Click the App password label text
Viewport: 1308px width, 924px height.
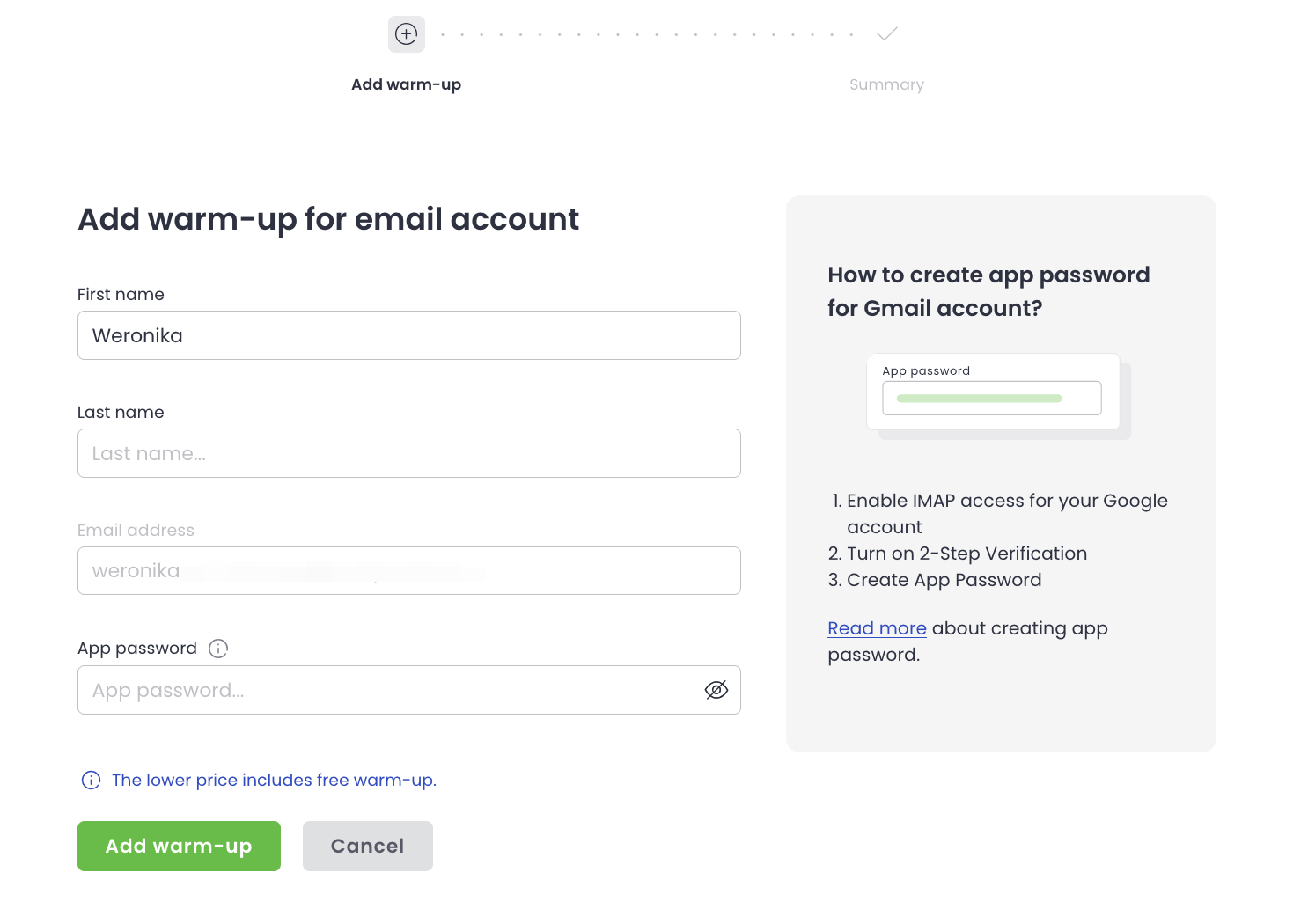[137, 649]
